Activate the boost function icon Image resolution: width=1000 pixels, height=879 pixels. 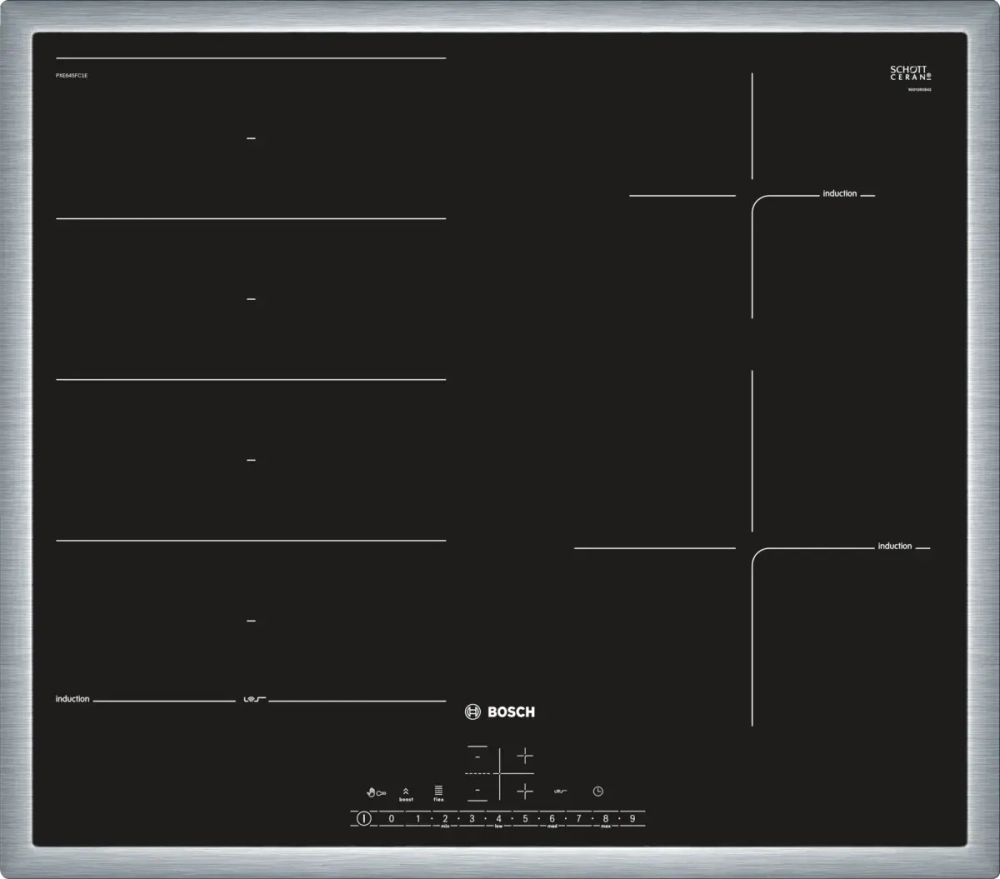point(406,791)
